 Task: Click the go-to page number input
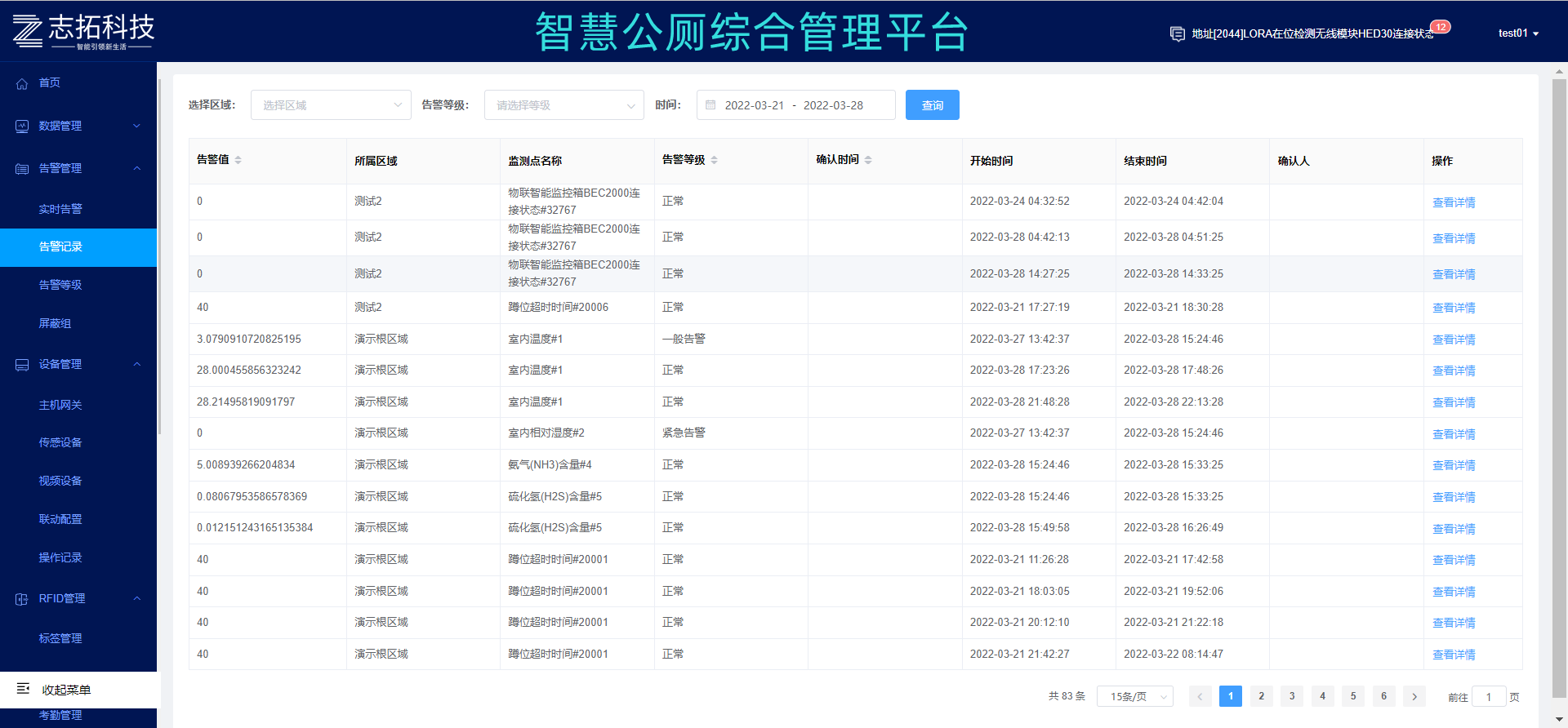(1488, 697)
